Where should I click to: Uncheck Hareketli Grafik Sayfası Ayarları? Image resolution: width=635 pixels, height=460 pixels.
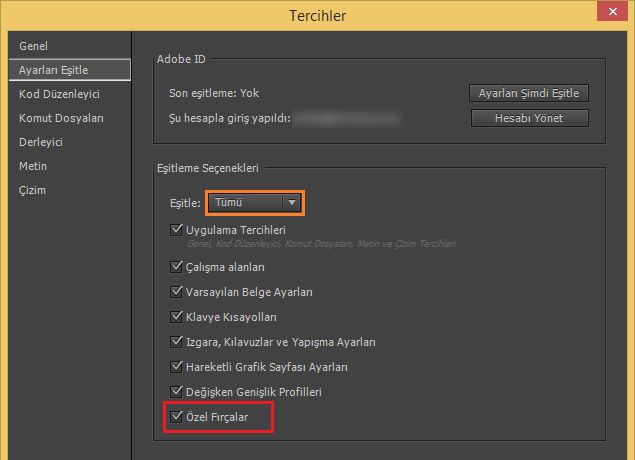click(177, 367)
